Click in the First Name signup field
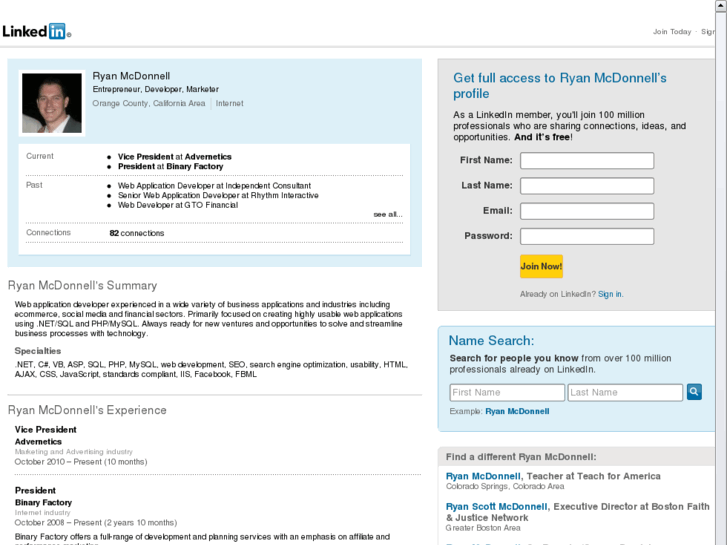Viewport: 727px width, 545px height. tap(587, 160)
